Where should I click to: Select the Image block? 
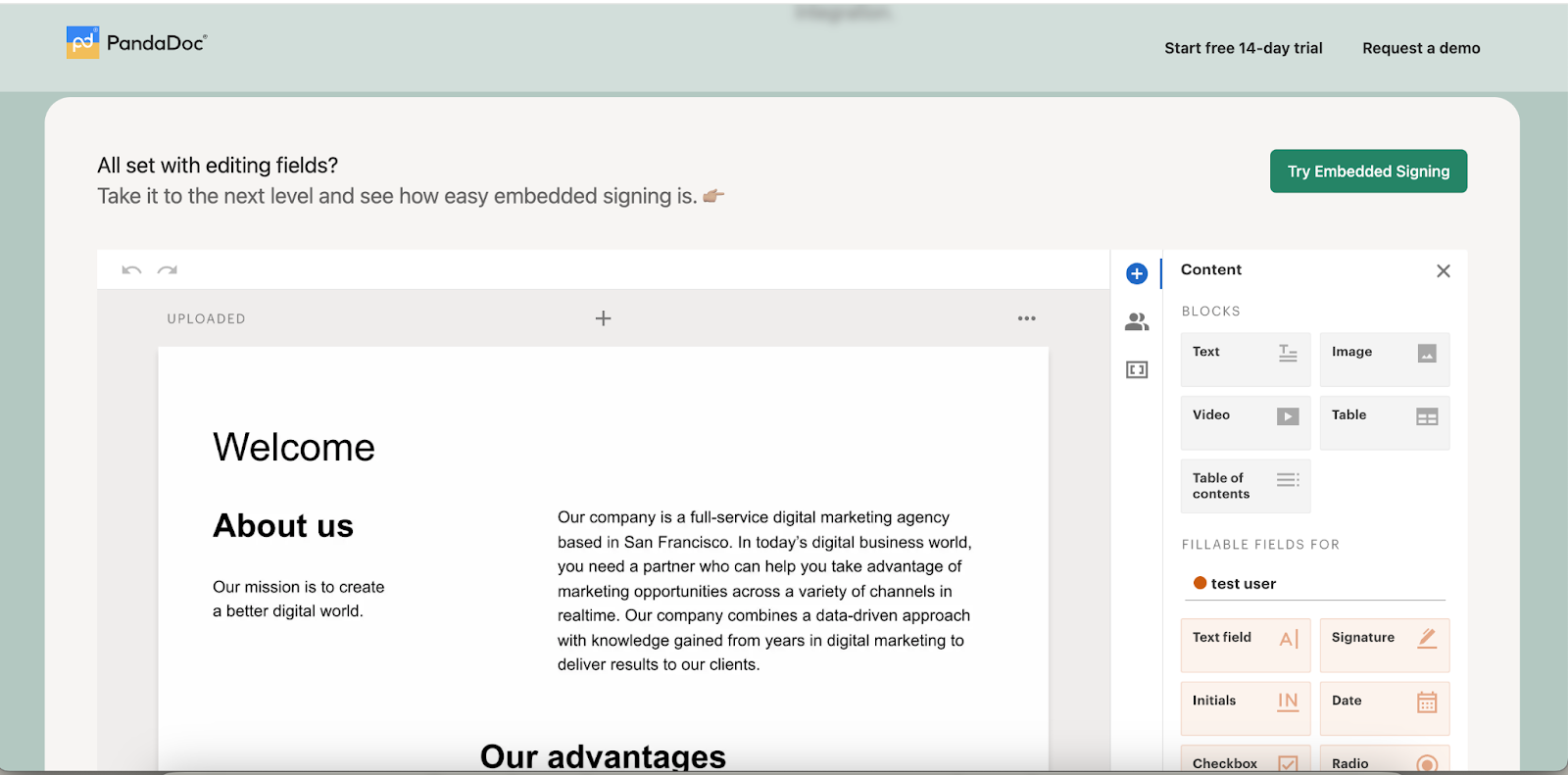click(x=1385, y=360)
